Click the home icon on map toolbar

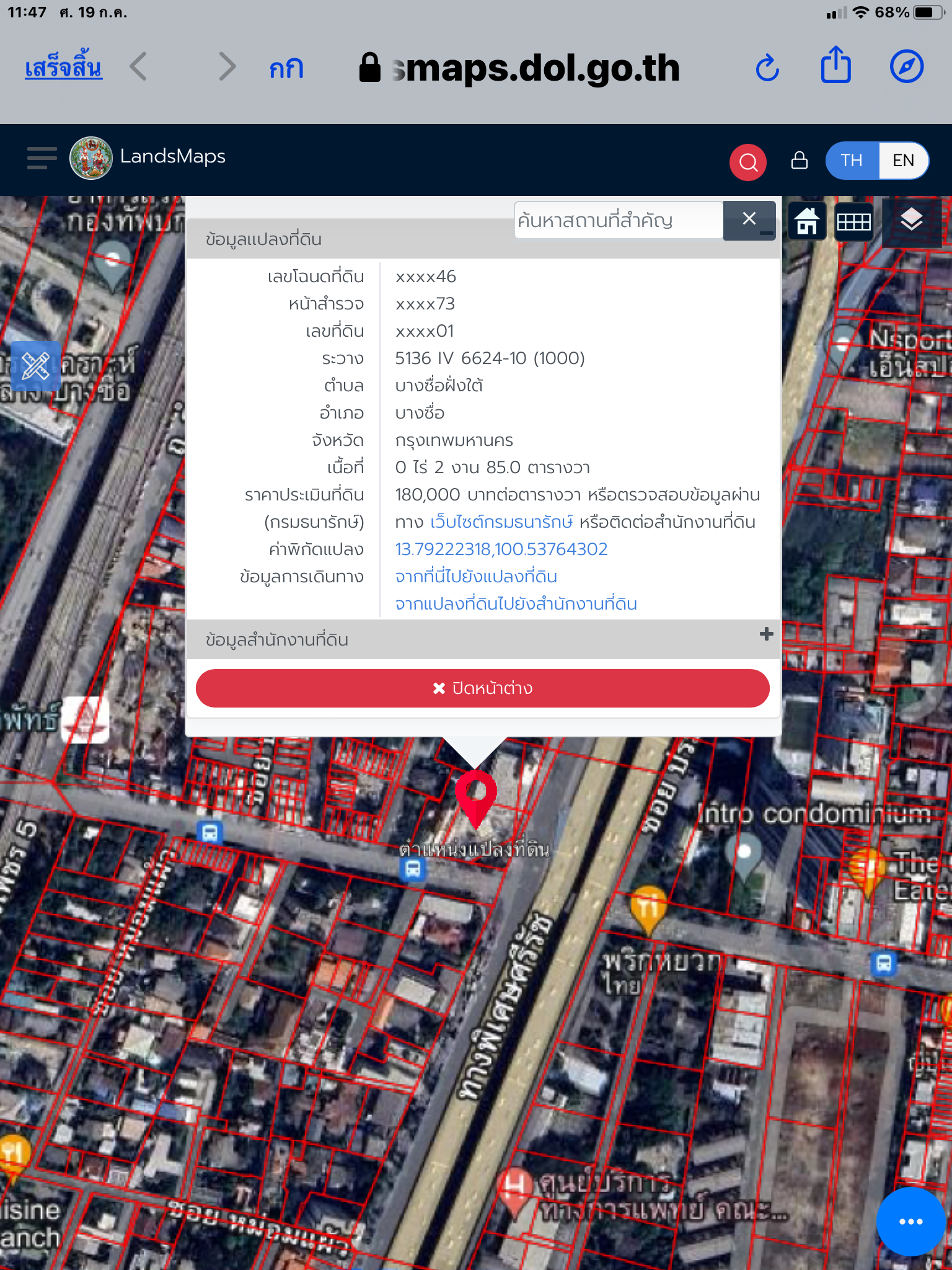[x=807, y=221]
